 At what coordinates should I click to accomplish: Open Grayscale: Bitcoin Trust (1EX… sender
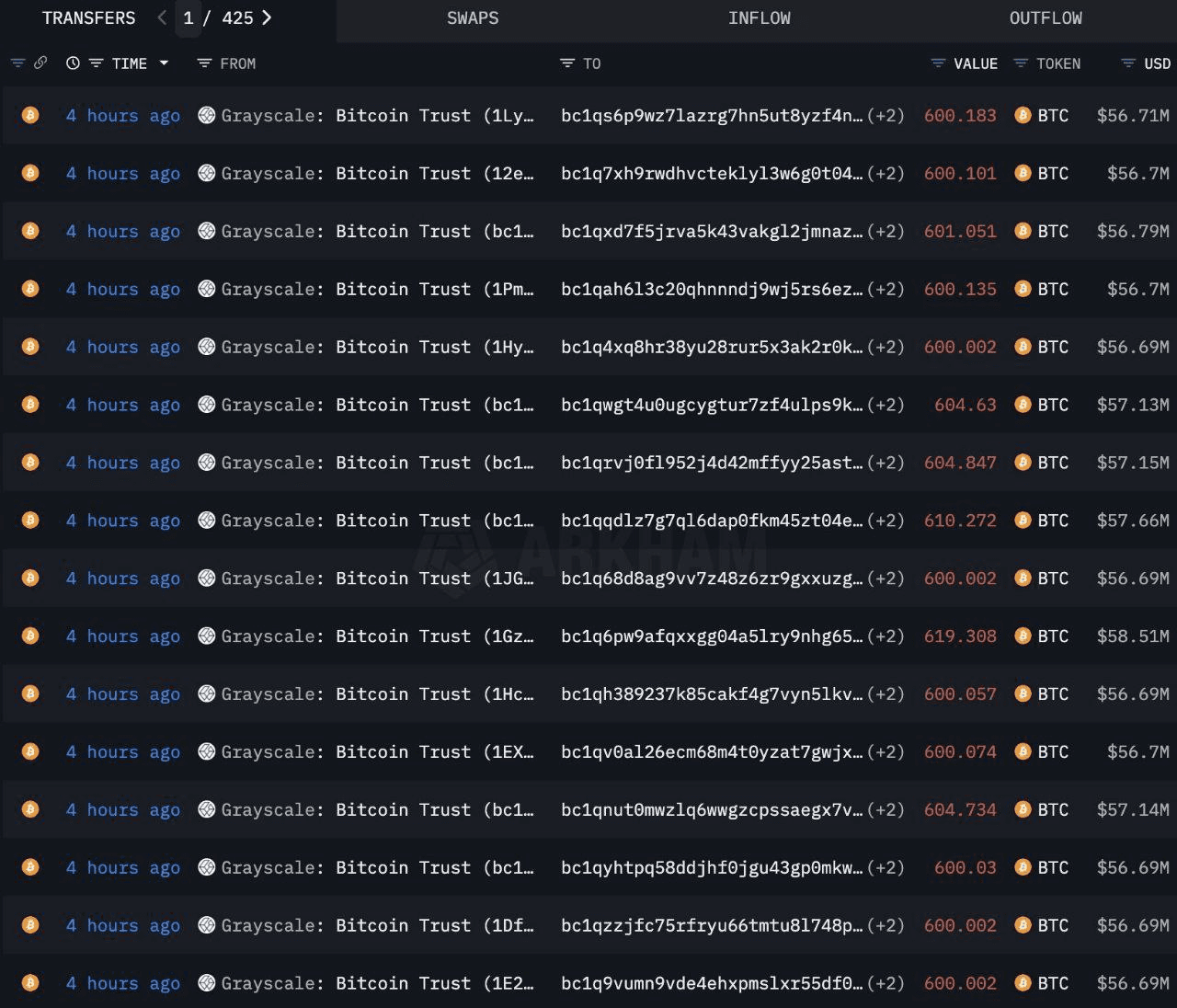tap(377, 753)
